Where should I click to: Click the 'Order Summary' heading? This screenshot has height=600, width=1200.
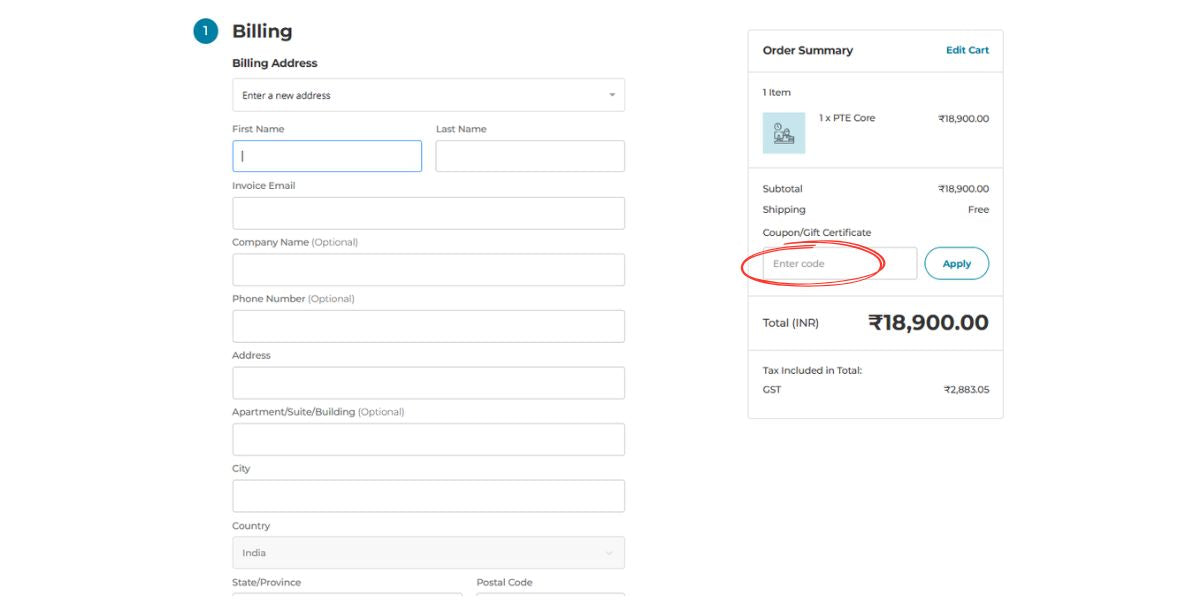tap(808, 50)
